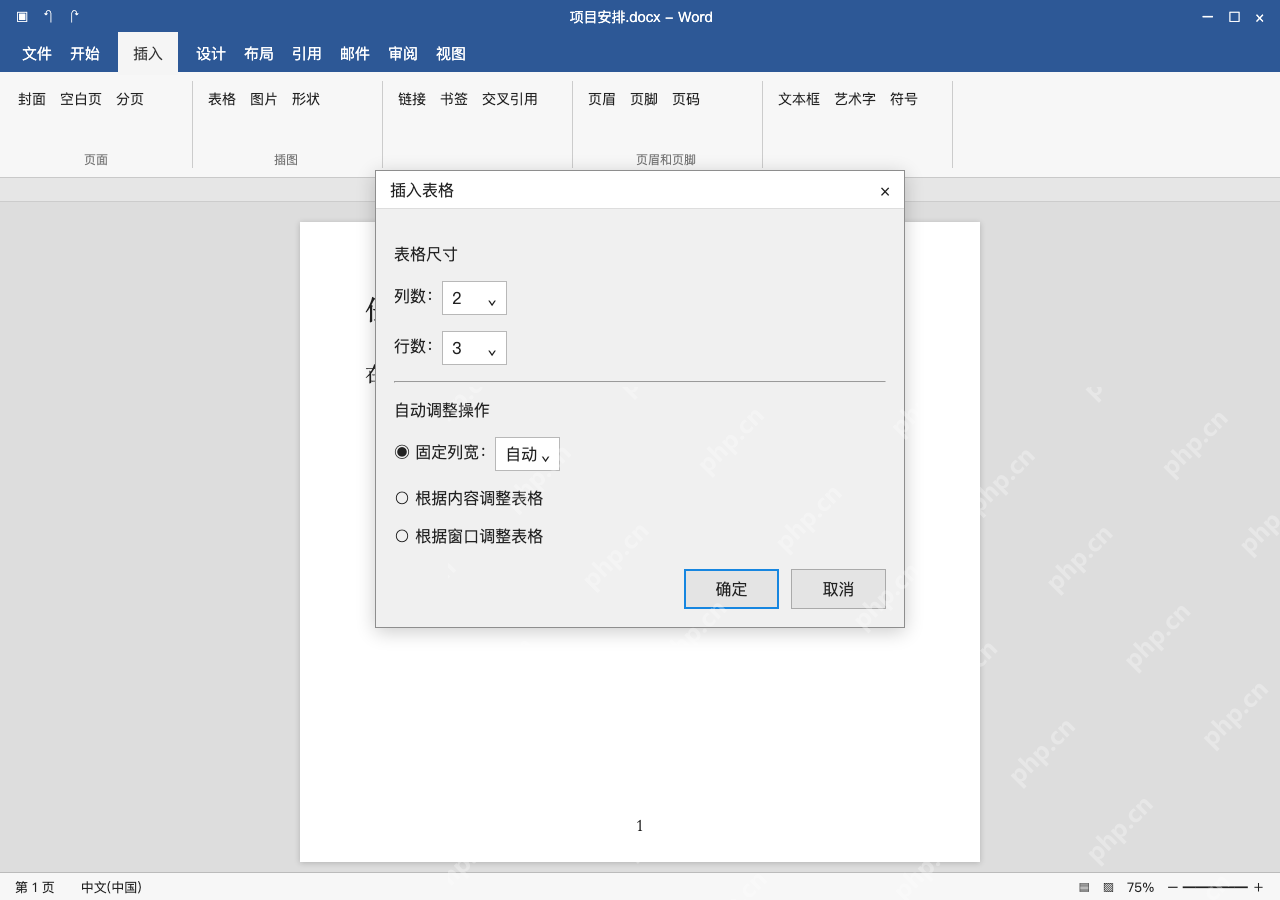Click 分页 page break command
Screen dimensions: 1280x900
(x=130, y=99)
